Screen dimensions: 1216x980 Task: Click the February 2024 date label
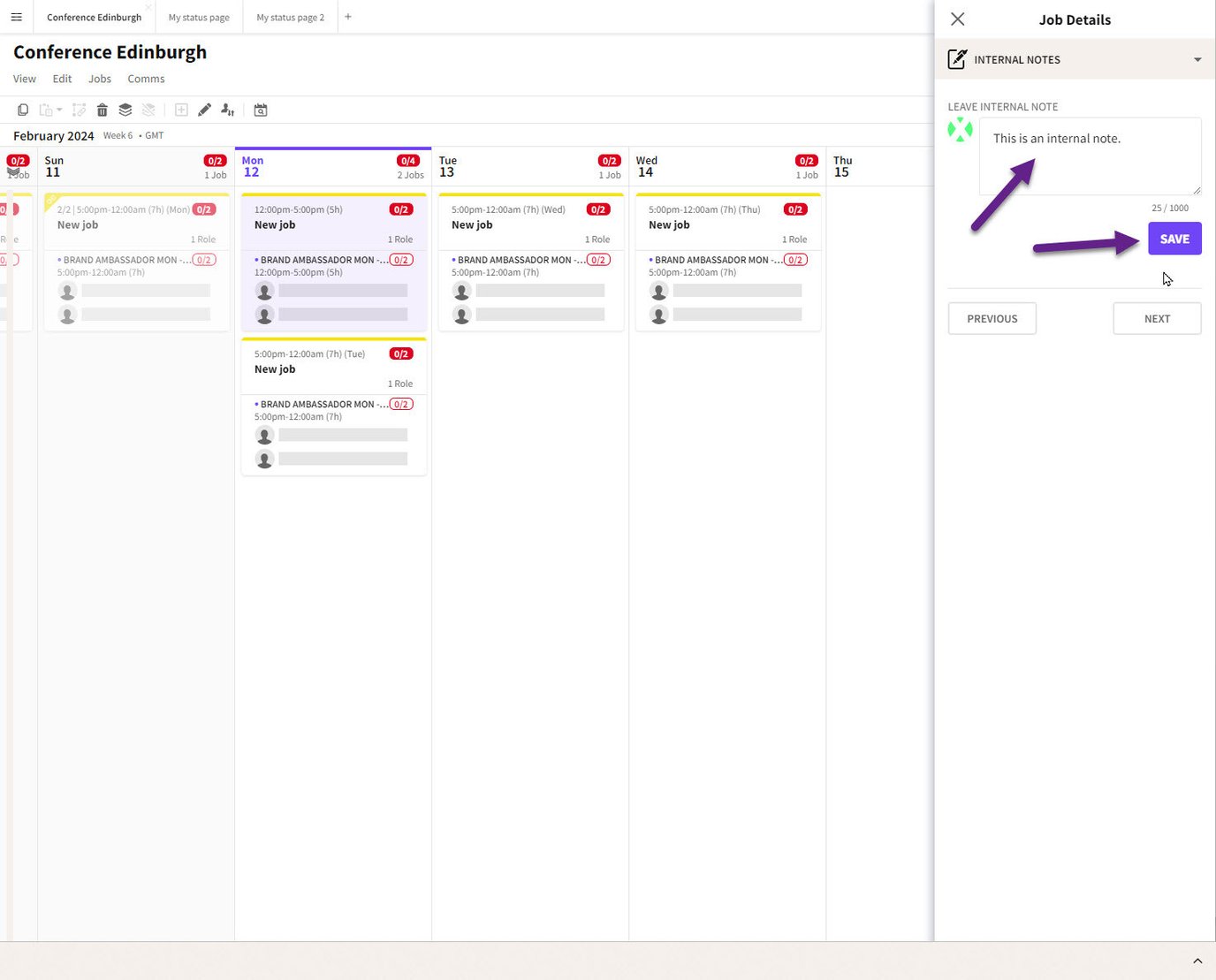click(53, 136)
